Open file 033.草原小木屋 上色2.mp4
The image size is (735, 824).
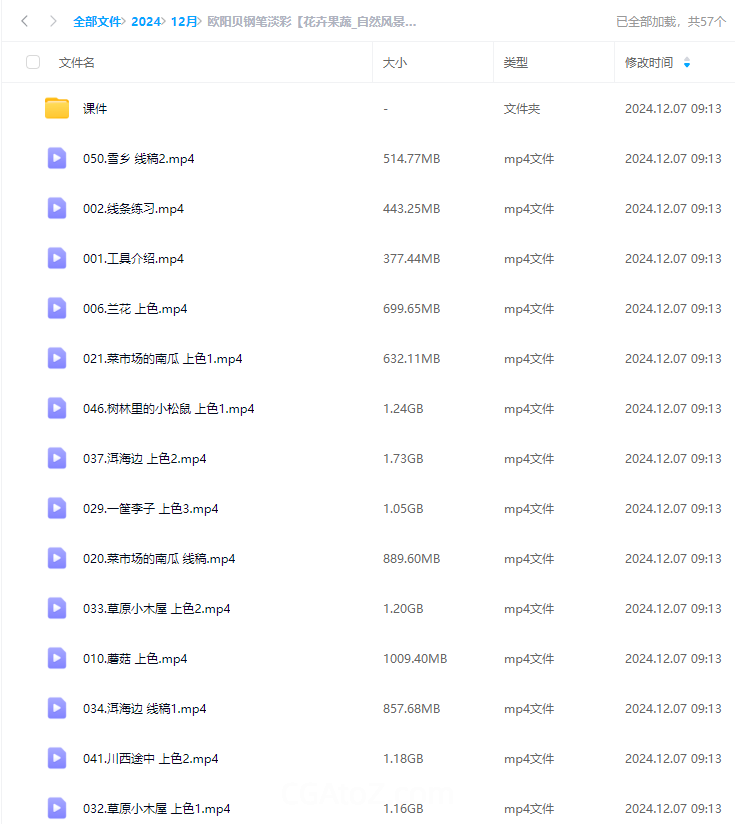(x=157, y=609)
